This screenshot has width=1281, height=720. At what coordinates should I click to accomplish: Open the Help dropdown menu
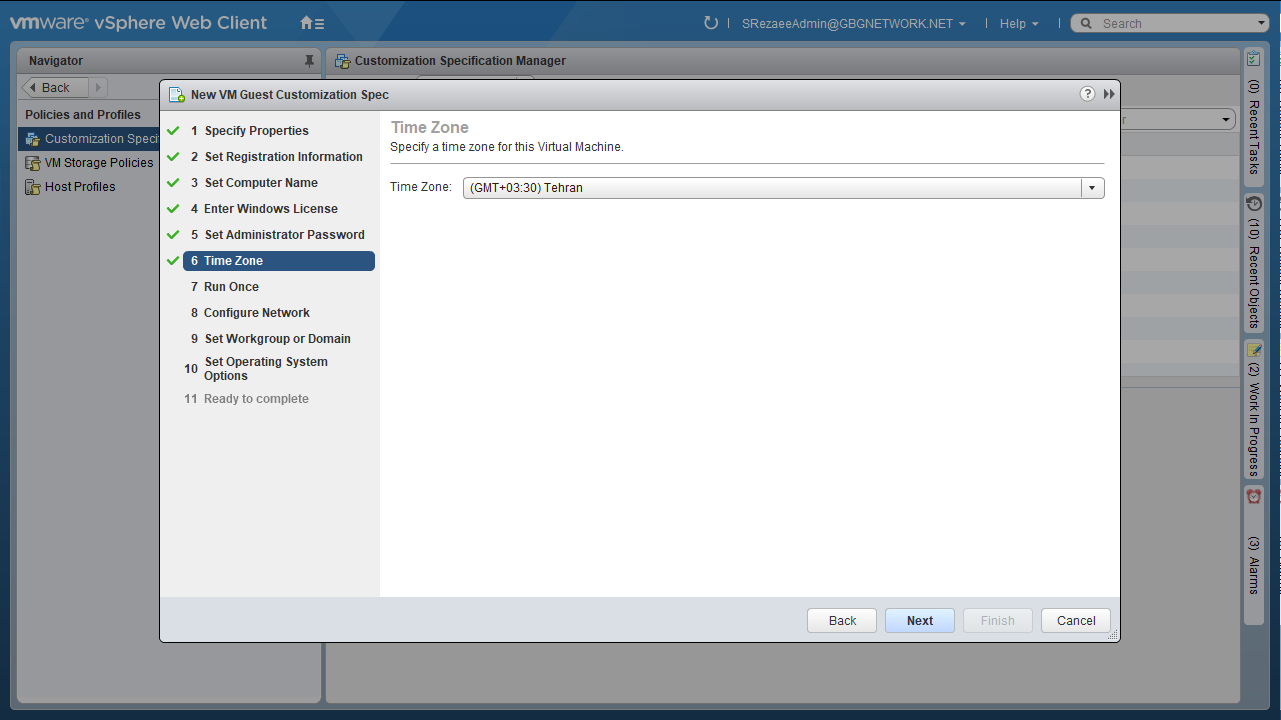coord(1018,24)
